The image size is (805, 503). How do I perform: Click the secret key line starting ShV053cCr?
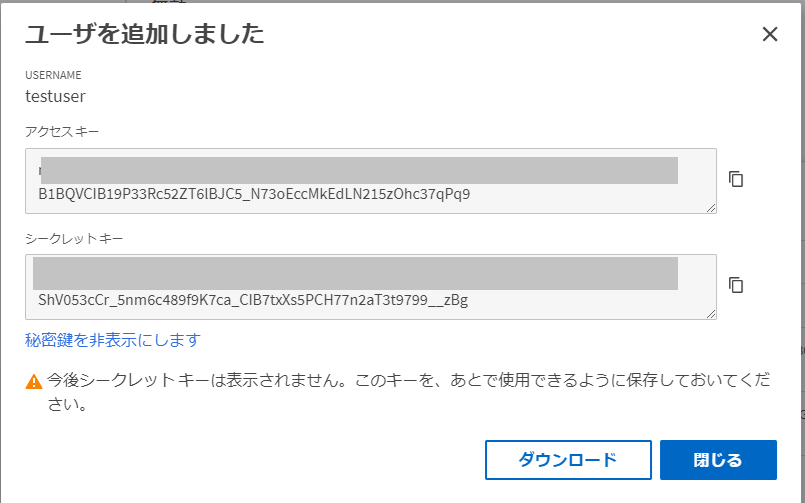[253, 300]
